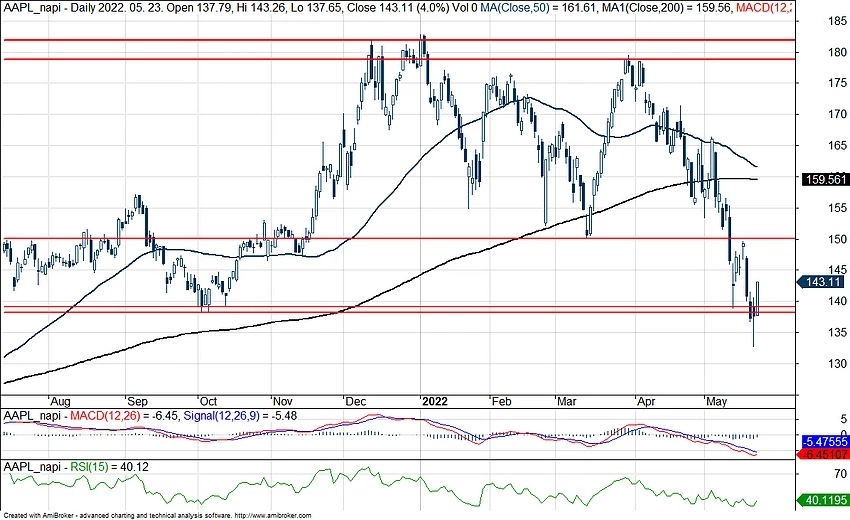
Task: Click the Sep label on time axis
Action: pyautogui.click(x=137, y=402)
